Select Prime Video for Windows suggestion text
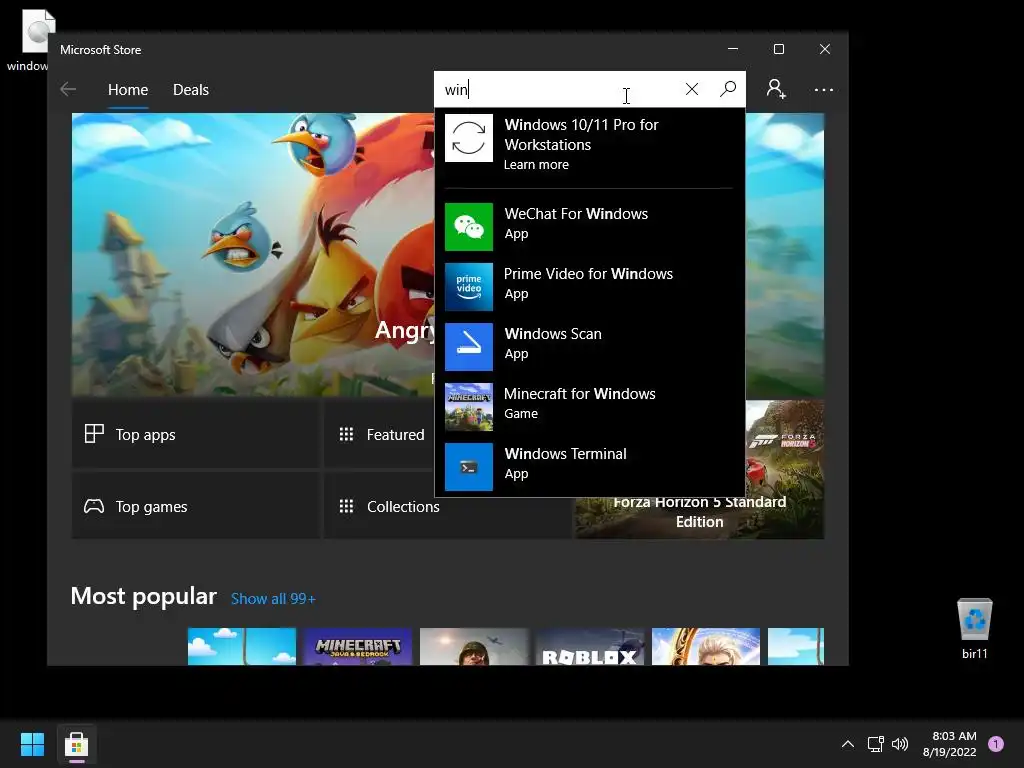This screenshot has width=1024, height=768. coord(588,274)
